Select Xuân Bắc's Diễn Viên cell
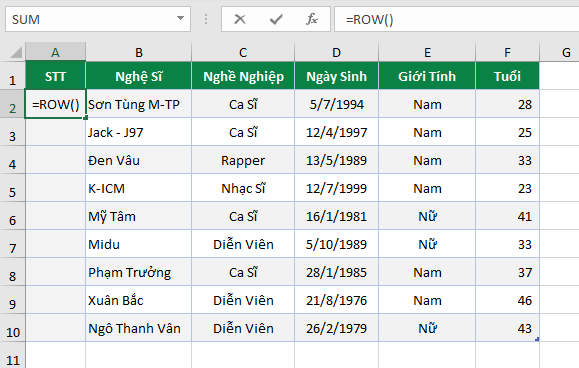 click(243, 300)
